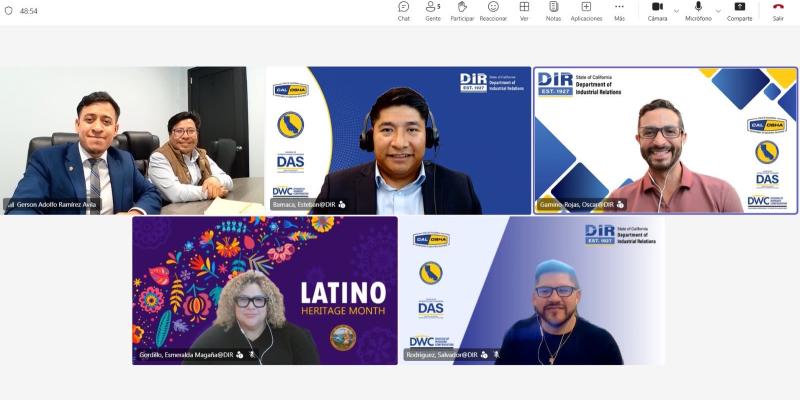Click the shield security icon
800x400 pixels.
[x=9, y=11]
